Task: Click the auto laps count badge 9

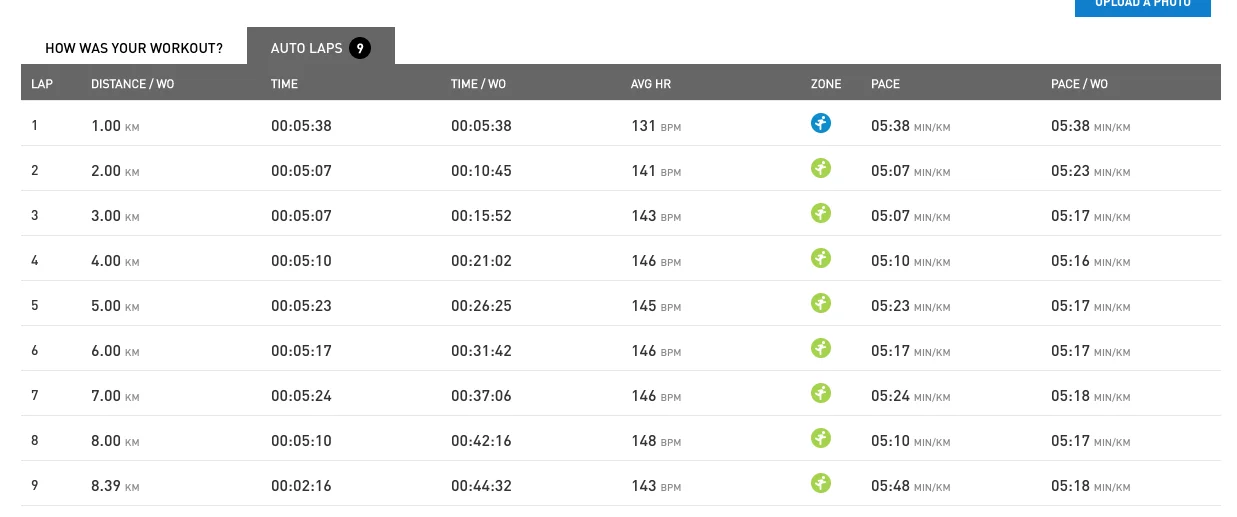Action: (360, 48)
